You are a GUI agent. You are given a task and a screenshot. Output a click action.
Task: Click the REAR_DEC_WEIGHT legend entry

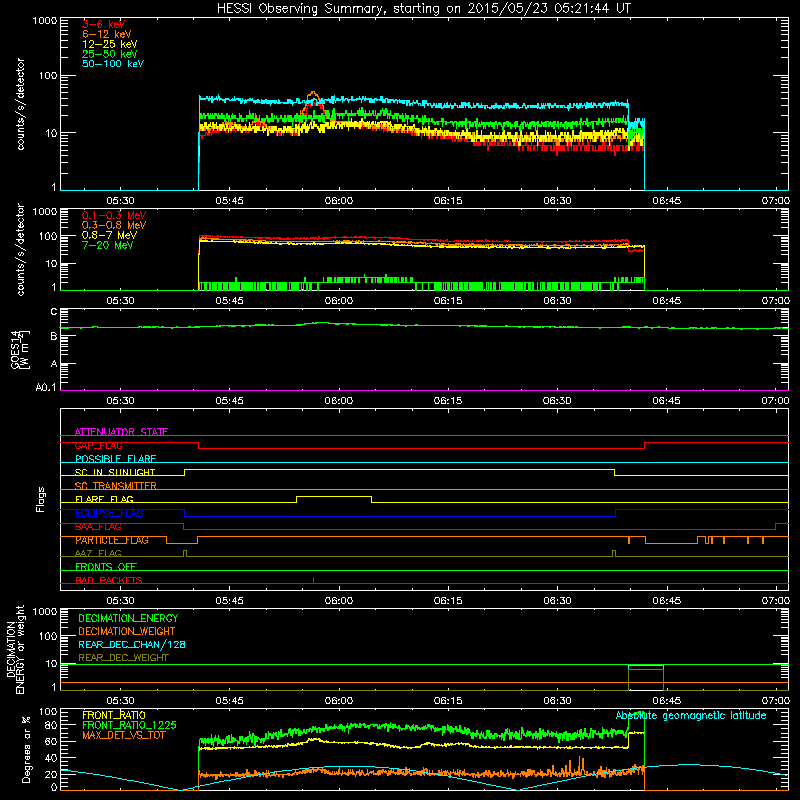(123, 658)
